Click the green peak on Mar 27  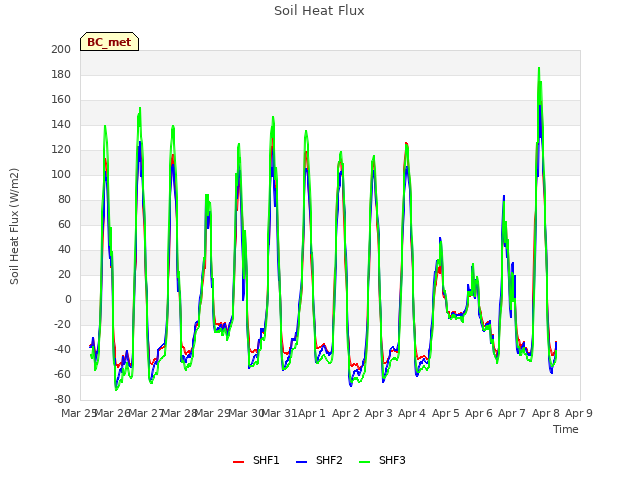click(x=140, y=109)
